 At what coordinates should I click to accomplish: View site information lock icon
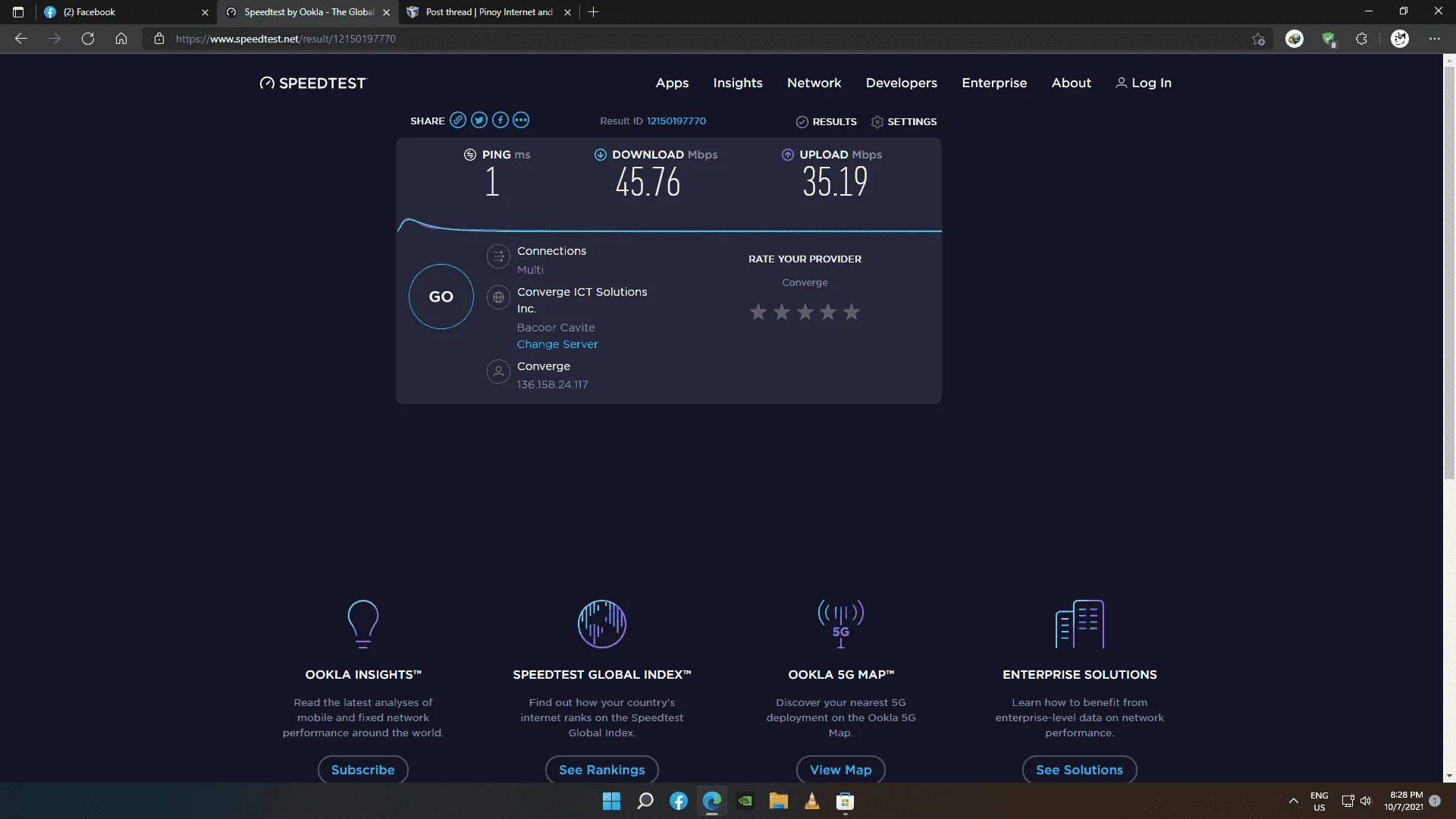(x=159, y=39)
